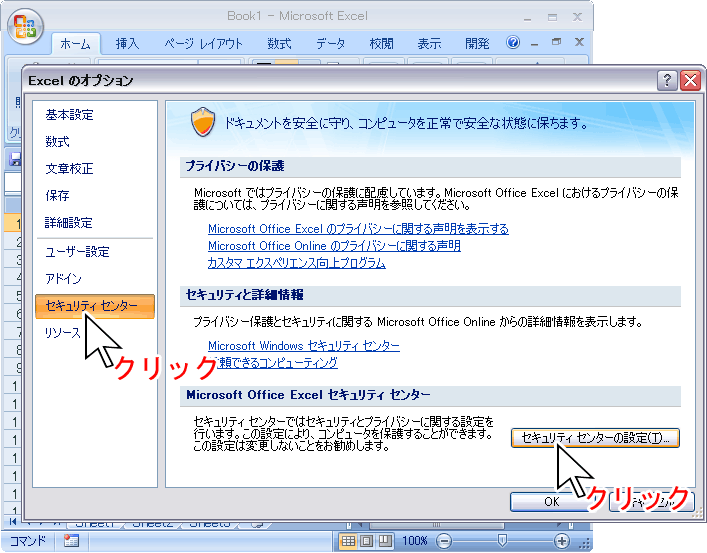Open Microsoft Office Online のプライバシーに関する声明 link
The height and width of the screenshot is (553, 707).
coord(334,246)
